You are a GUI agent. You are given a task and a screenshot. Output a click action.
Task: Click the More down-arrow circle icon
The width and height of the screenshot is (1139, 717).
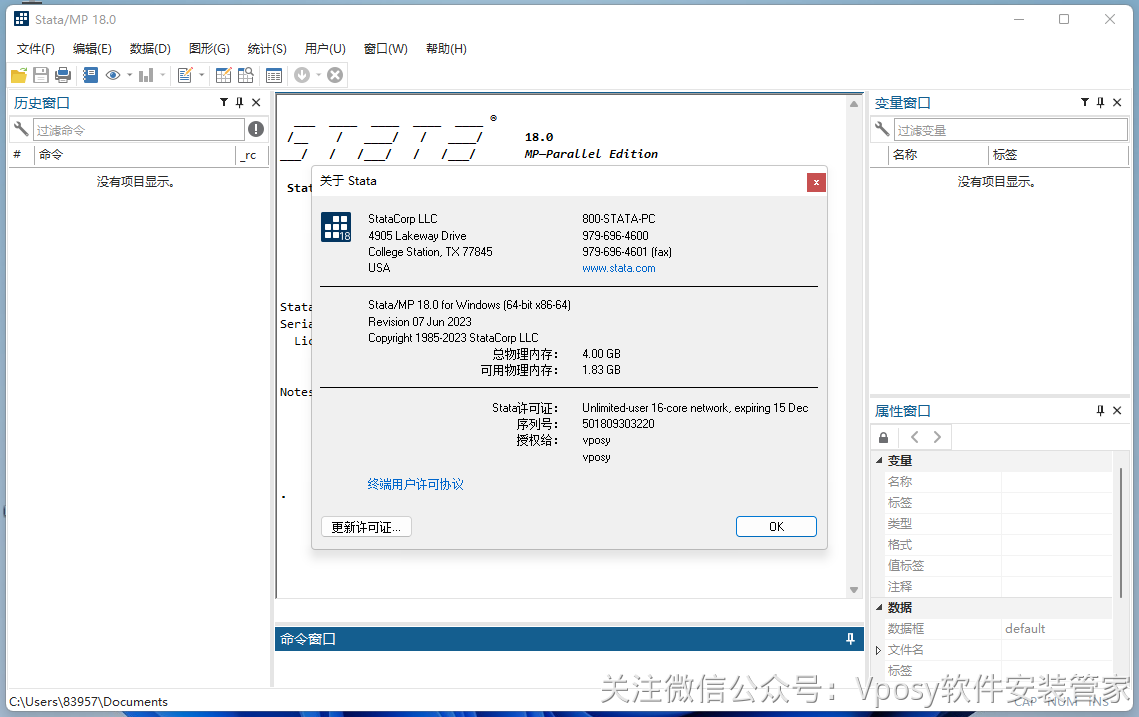pyautogui.click(x=301, y=75)
